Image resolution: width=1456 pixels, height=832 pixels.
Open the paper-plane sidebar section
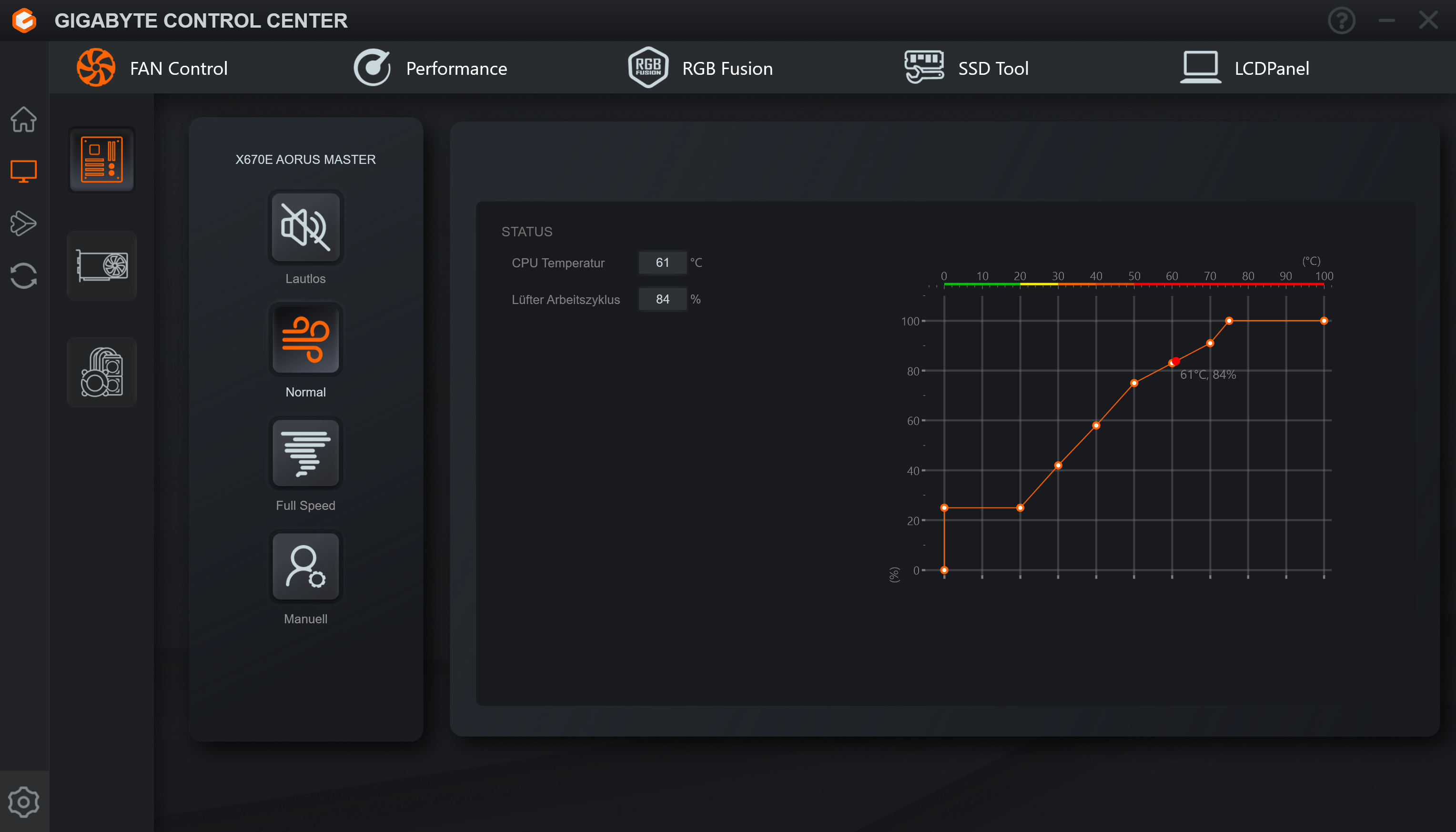pyautogui.click(x=23, y=223)
